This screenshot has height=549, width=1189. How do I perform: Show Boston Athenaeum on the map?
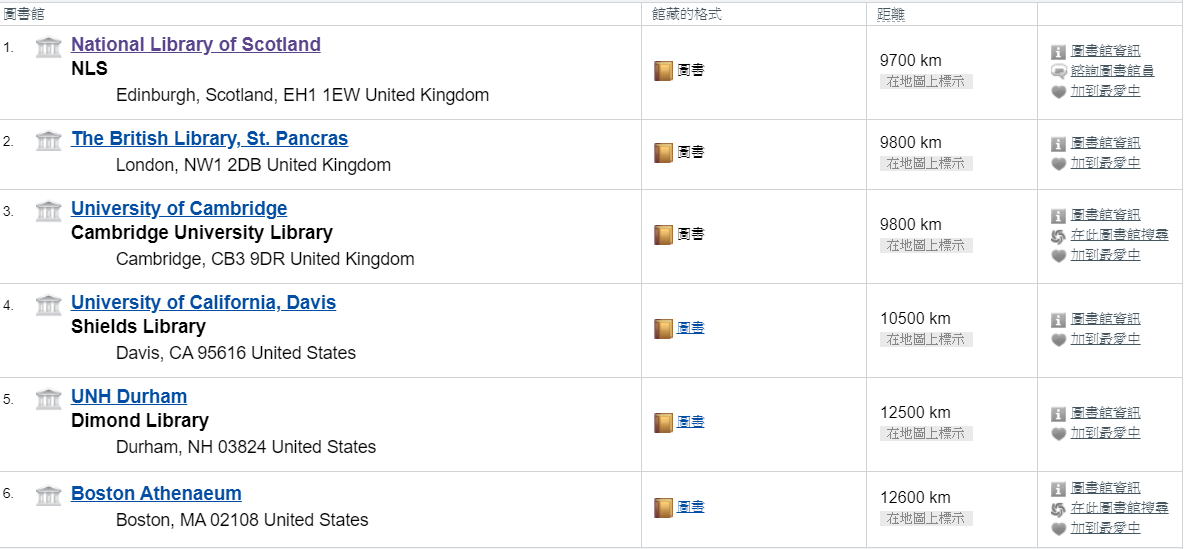[926, 519]
